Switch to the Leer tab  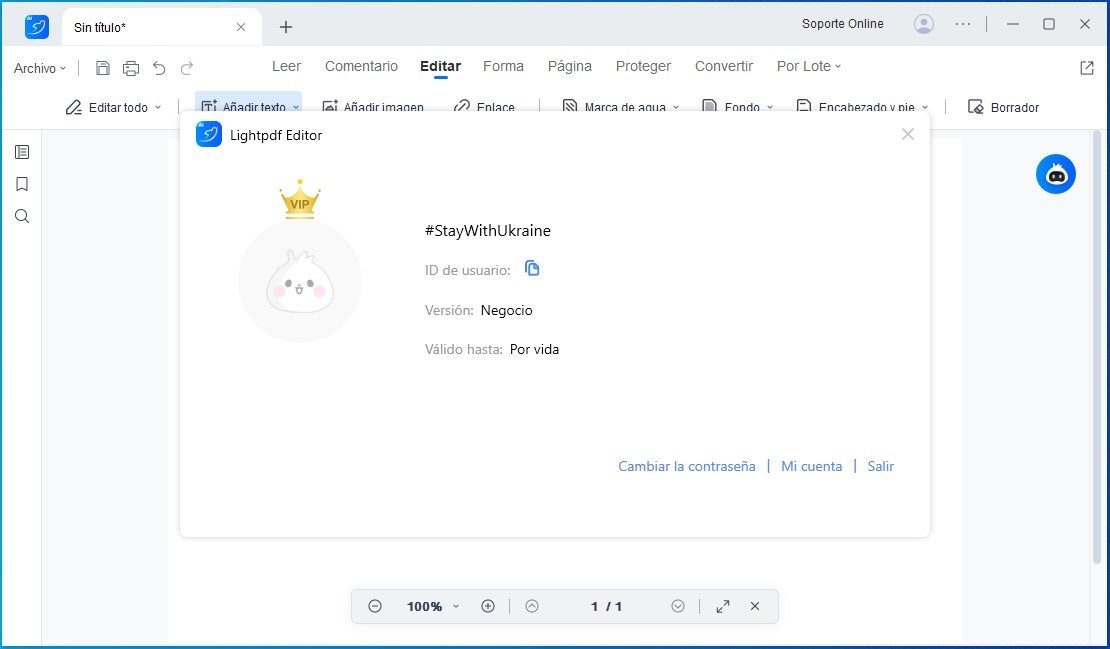(286, 66)
